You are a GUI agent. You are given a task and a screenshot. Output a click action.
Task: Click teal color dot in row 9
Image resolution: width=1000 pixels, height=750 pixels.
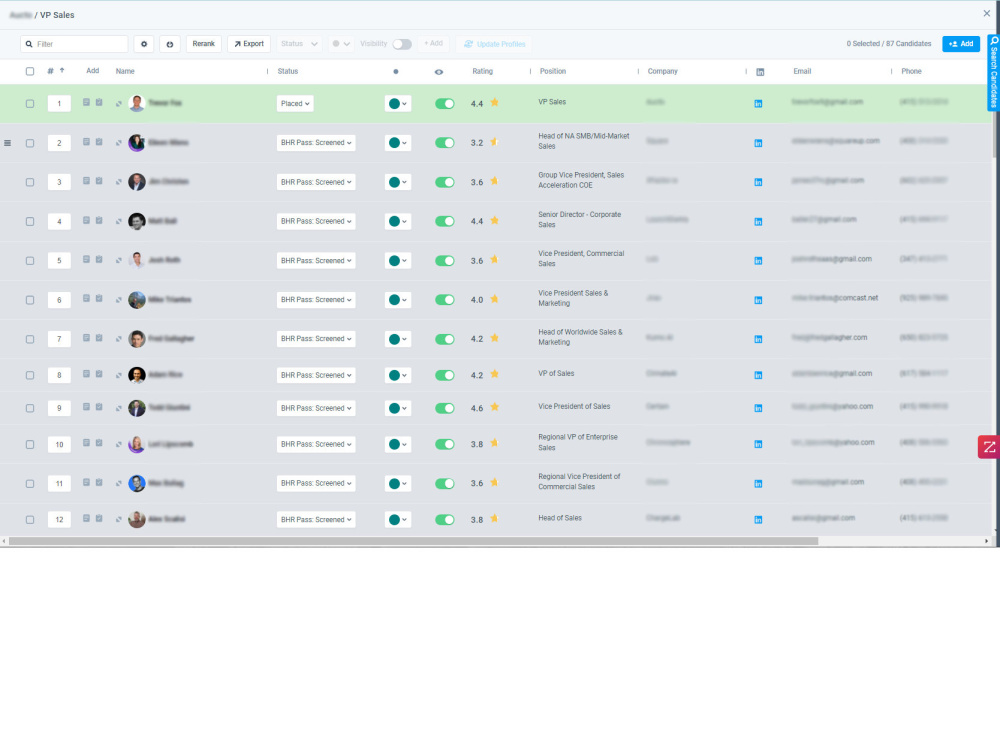click(x=394, y=408)
